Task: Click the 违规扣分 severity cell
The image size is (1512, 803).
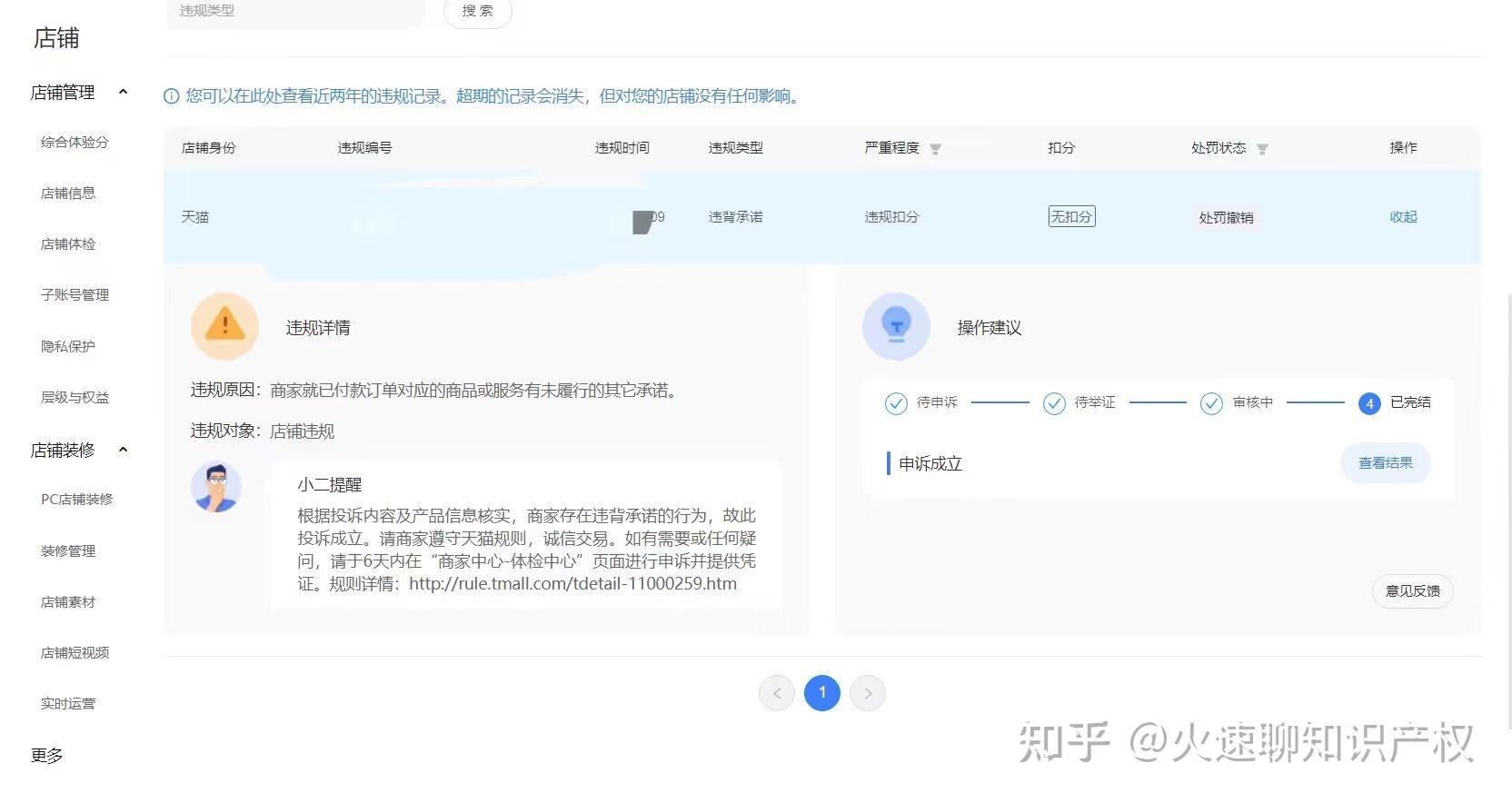Action: tap(891, 217)
